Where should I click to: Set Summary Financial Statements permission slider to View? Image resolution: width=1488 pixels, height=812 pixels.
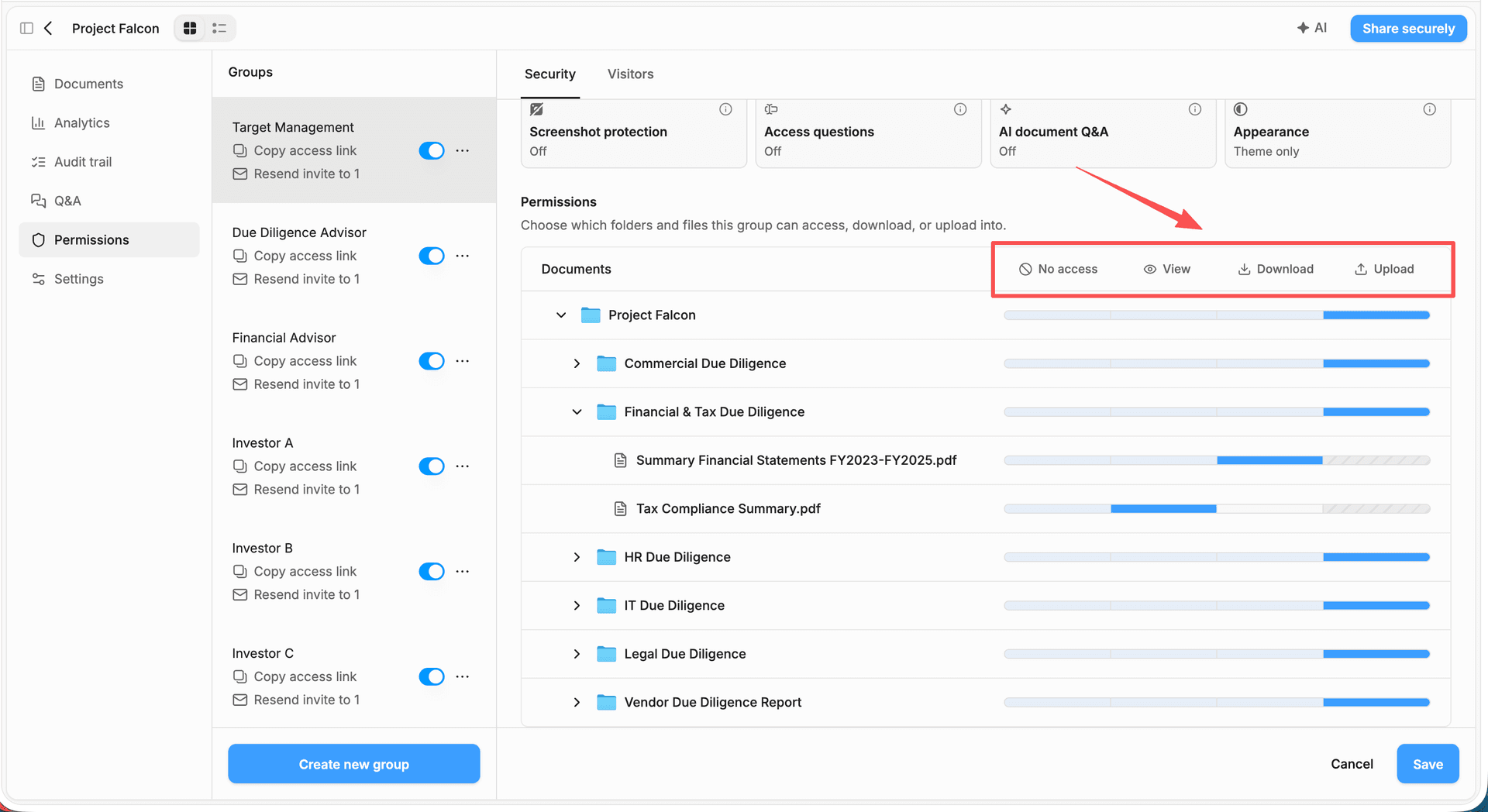click(x=1163, y=460)
